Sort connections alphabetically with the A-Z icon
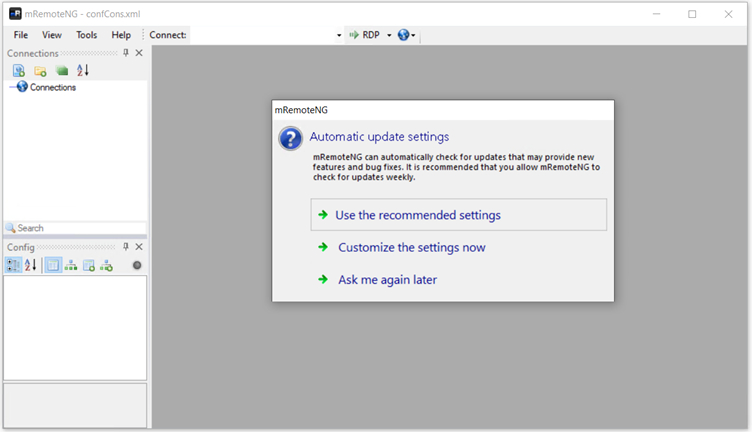This screenshot has height=432, width=752. (x=83, y=70)
